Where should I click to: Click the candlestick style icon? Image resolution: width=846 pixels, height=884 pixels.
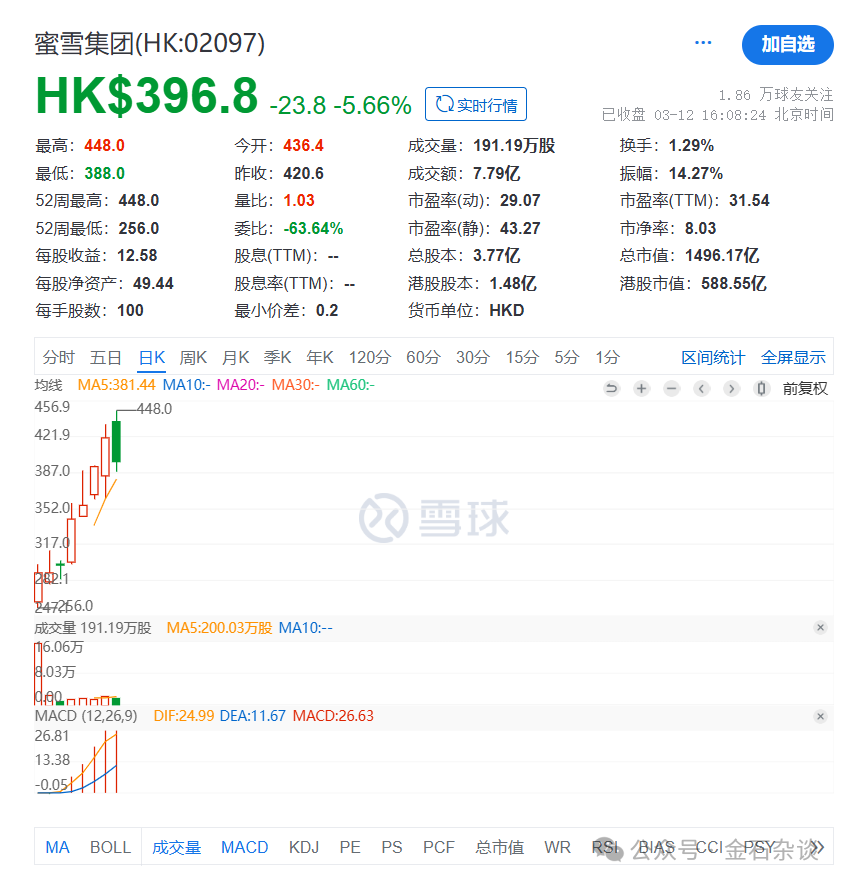point(761,388)
